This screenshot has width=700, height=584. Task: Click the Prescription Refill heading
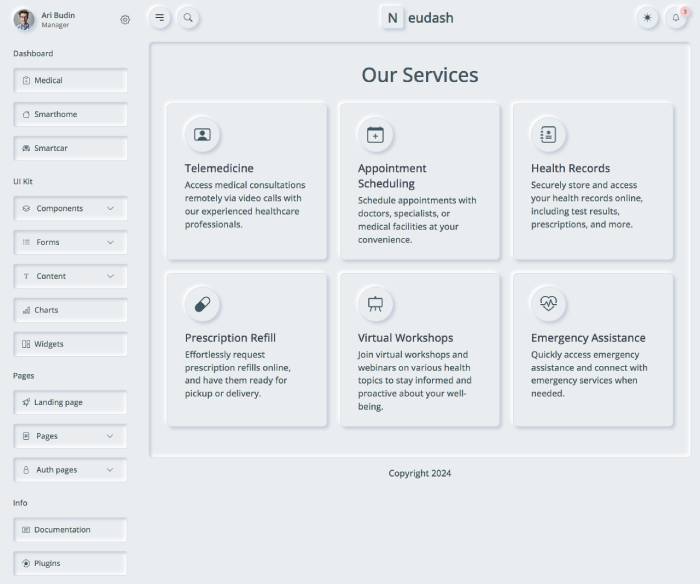coord(230,338)
